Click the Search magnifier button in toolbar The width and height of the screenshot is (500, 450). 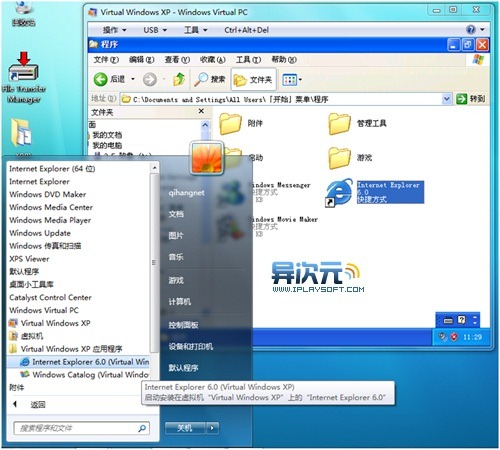tap(209, 79)
